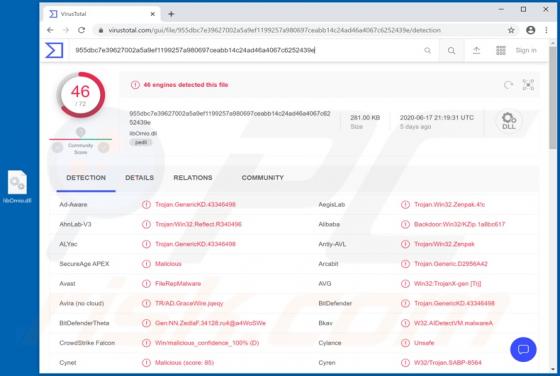Click the community score marker pin
The image size is (560, 376).
pos(81,132)
